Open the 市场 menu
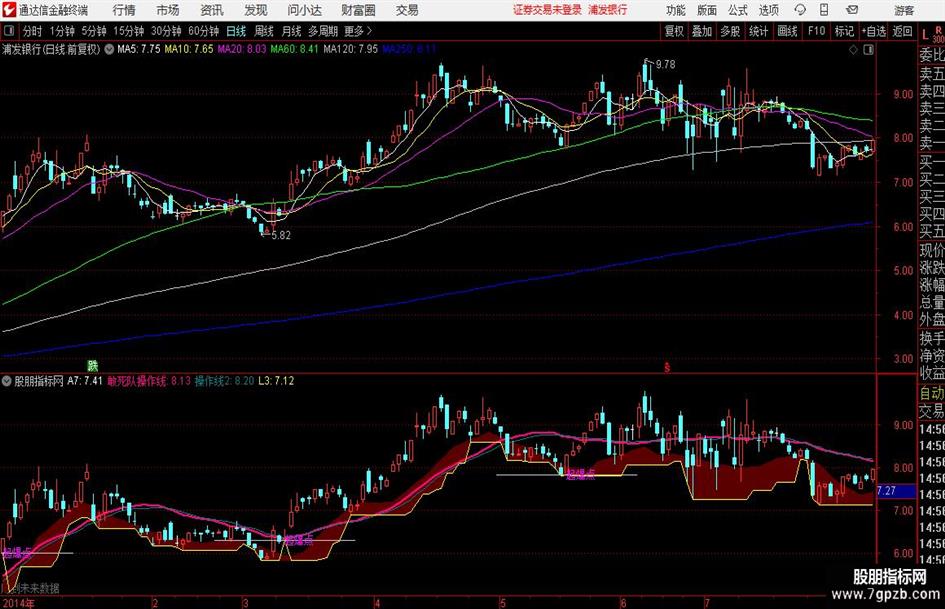This screenshot has height=609, width=945. 168,10
